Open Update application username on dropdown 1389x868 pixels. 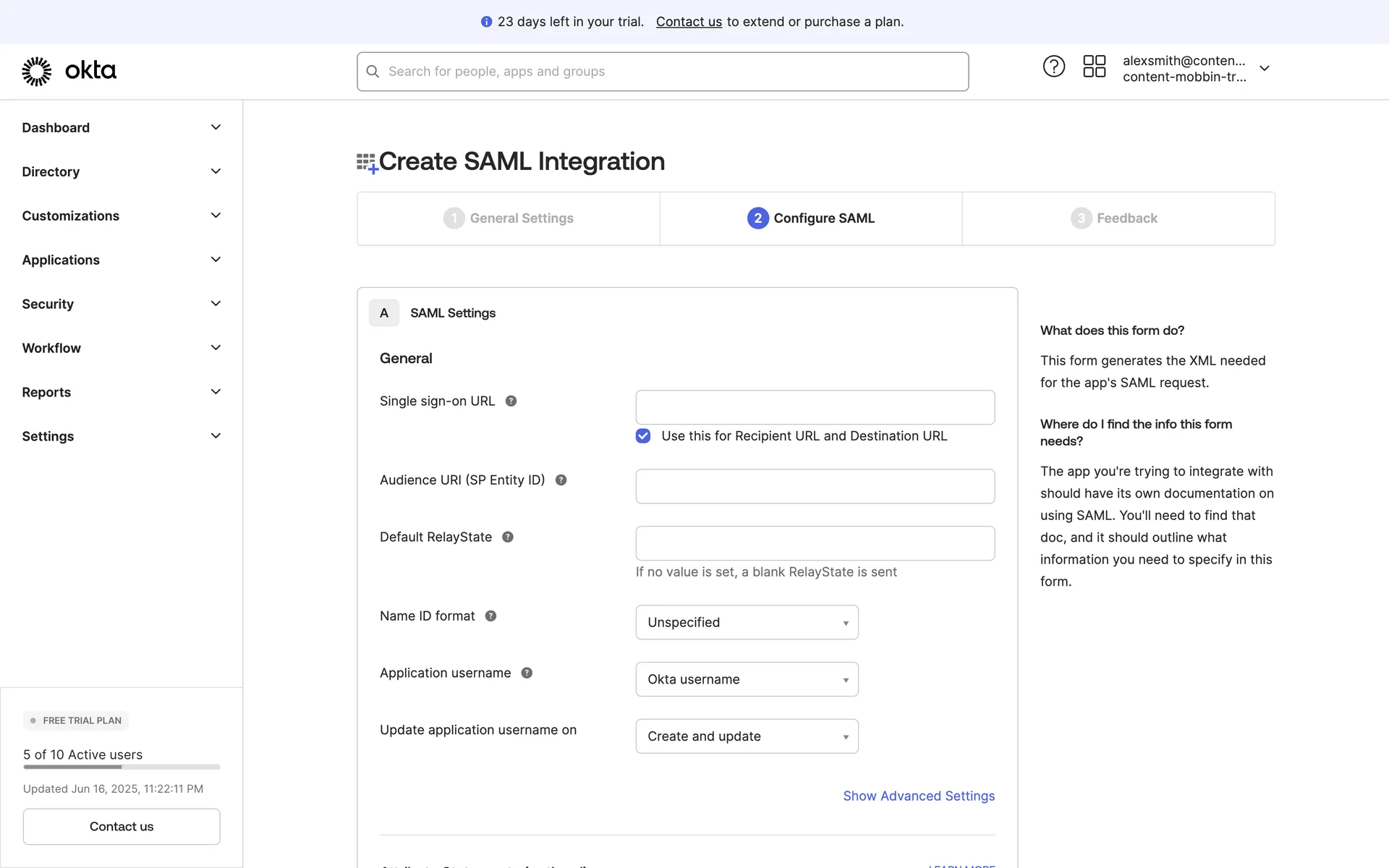(x=747, y=736)
